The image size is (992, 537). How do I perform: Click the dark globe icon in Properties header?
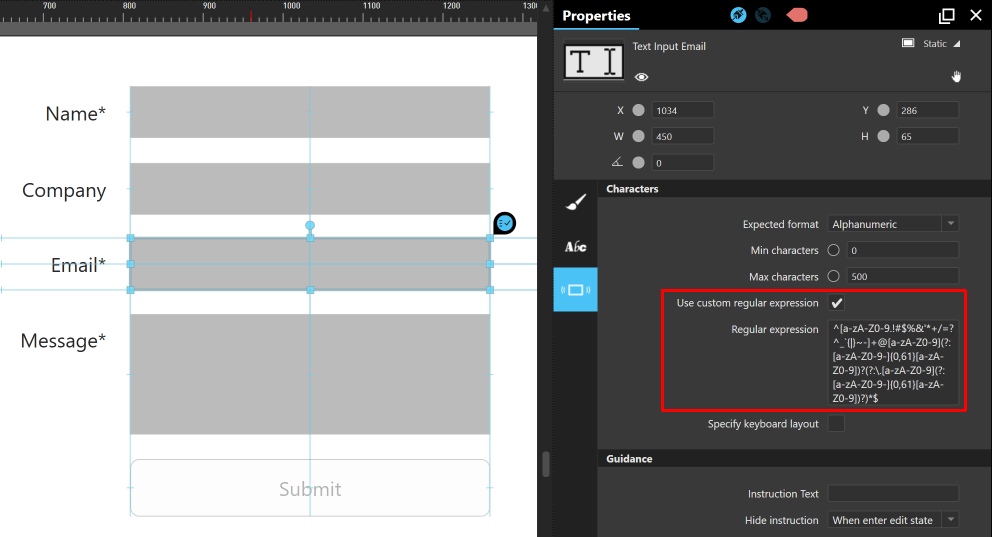tap(763, 15)
